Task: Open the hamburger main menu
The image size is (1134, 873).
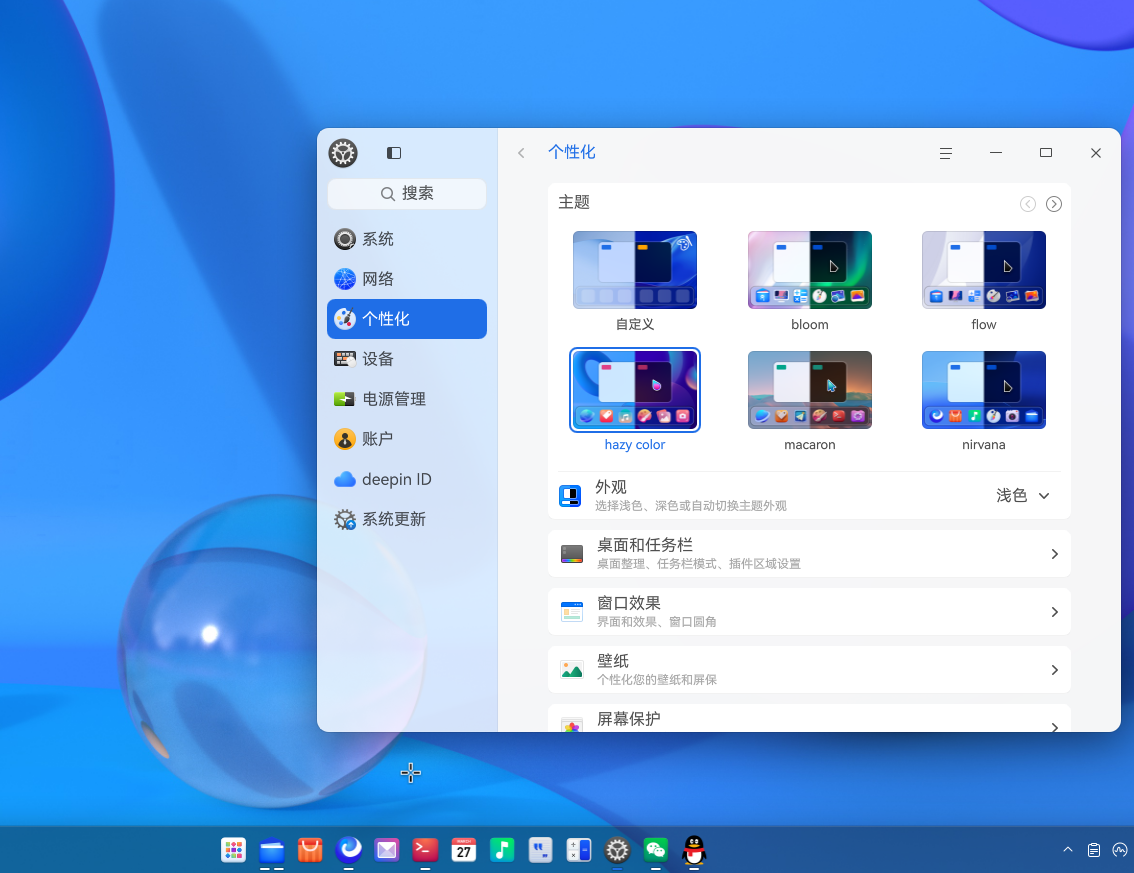Action: 945,153
